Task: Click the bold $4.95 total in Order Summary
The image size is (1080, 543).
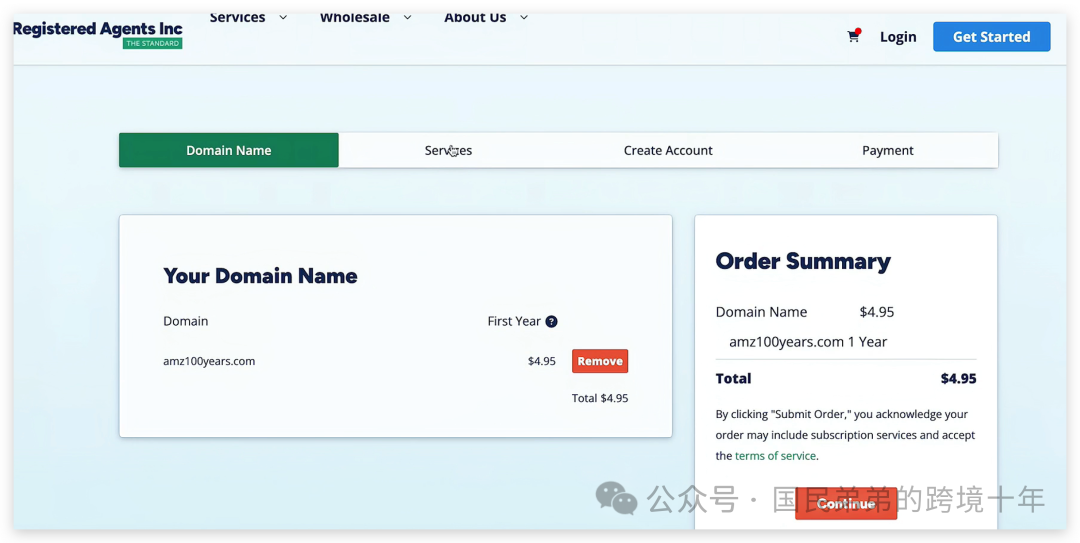Action: click(959, 378)
